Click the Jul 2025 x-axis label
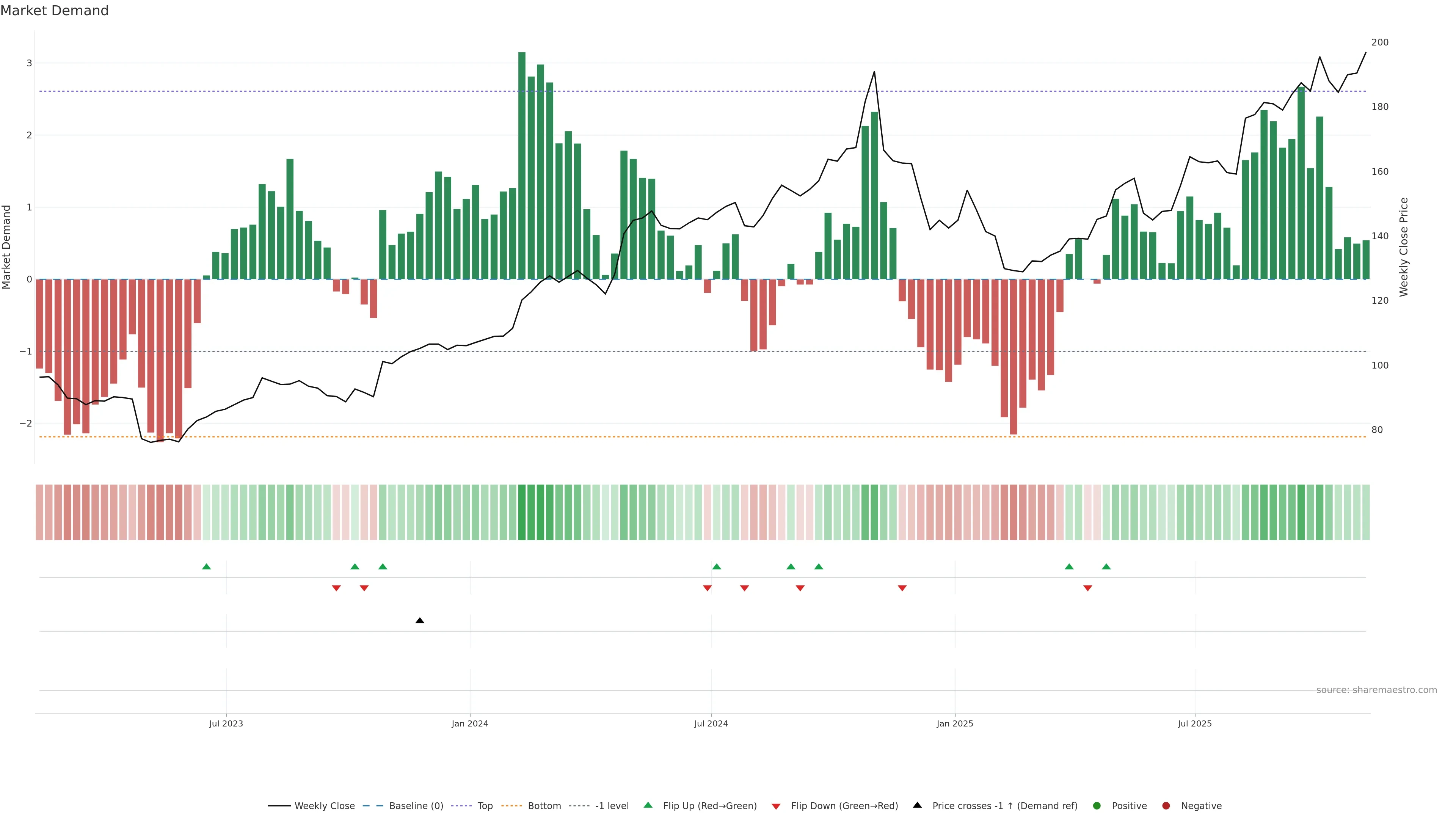This screenshot has width=1456, height=819. coord(1194,723)
